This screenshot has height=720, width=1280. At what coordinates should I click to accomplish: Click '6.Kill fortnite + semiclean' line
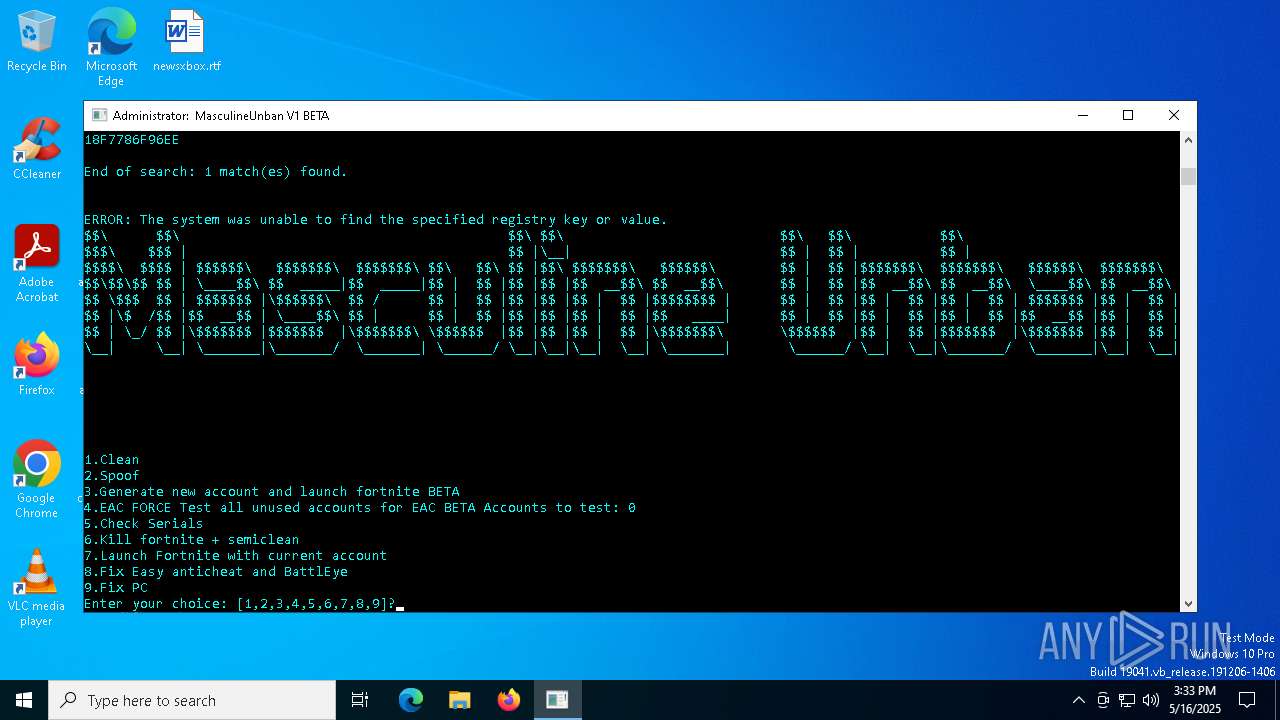tap(192, 540)
